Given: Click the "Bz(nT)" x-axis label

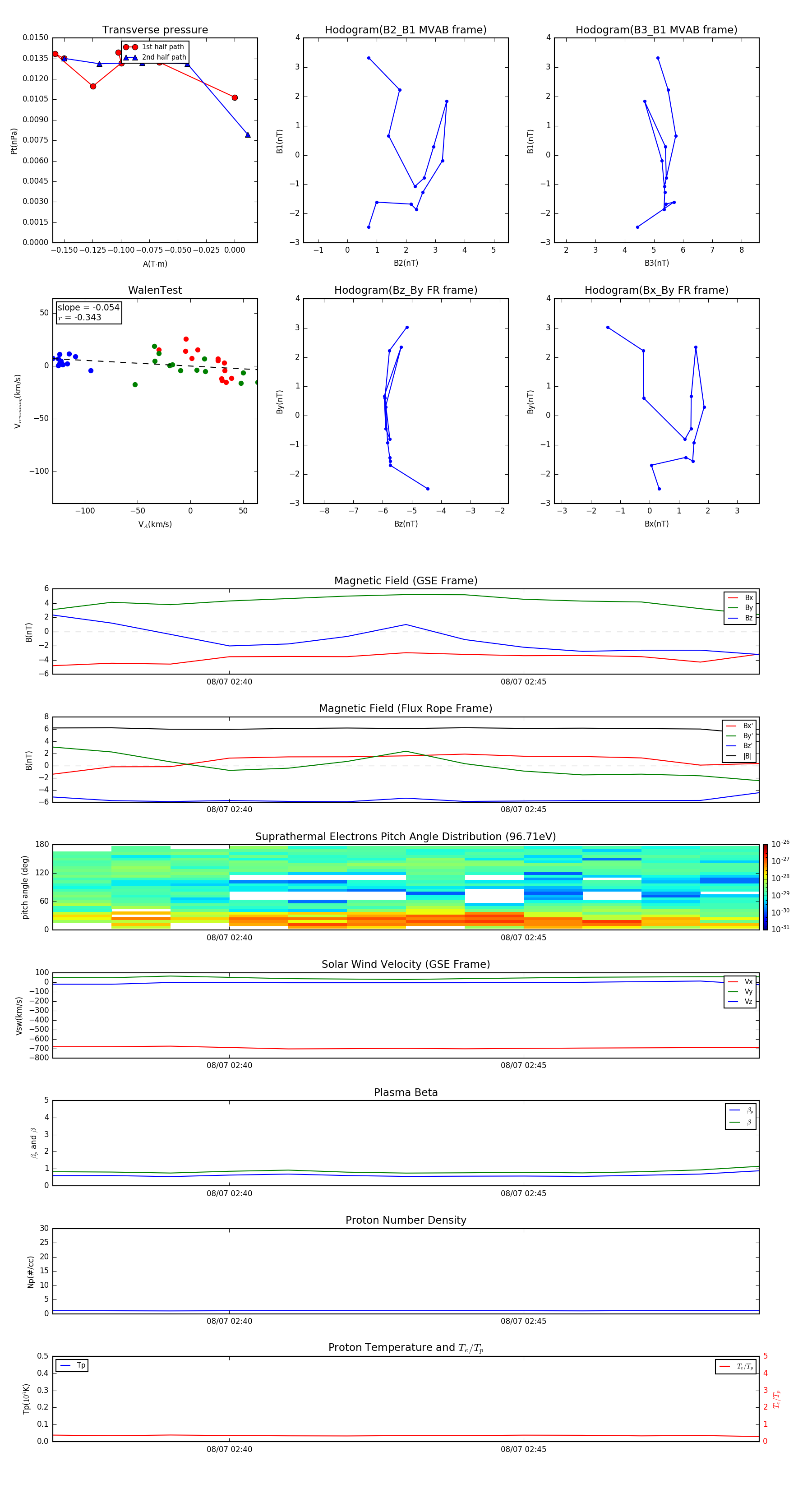Looking at the screenshot, I should pyautogui.click(x=406, y=524).
